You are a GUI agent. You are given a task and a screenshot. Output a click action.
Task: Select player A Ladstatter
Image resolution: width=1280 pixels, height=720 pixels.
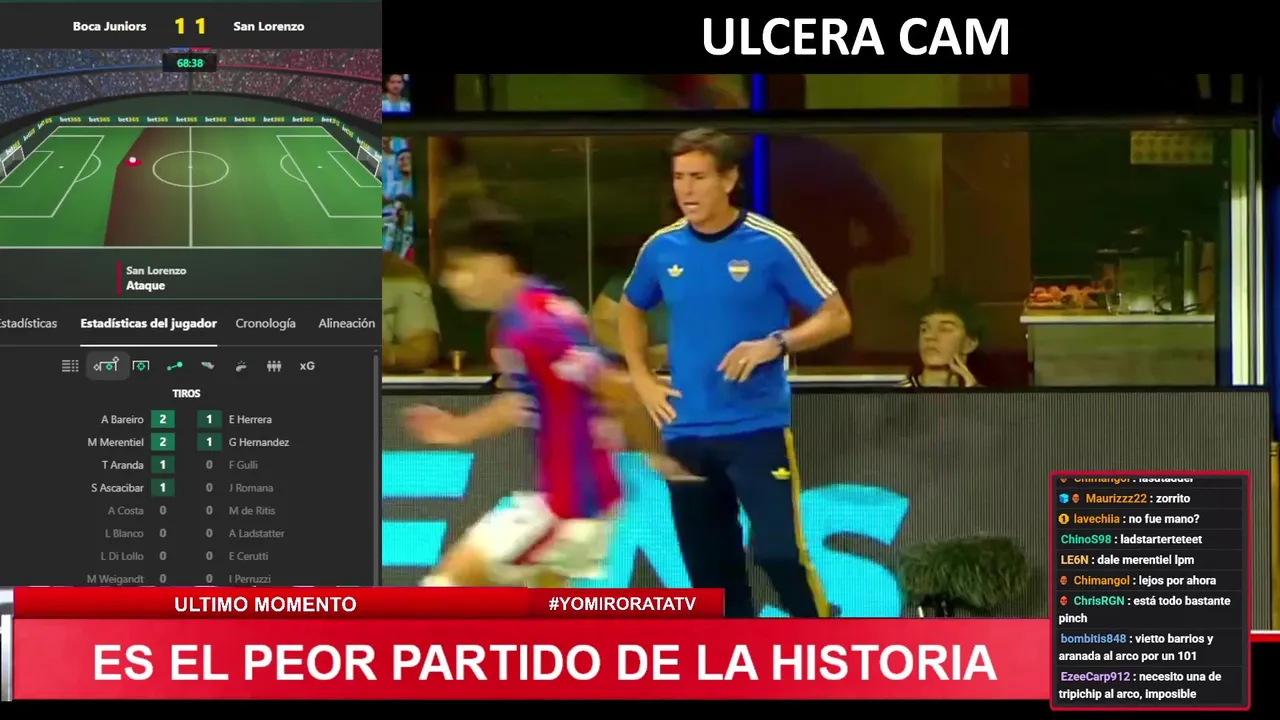[x=256, y=534]
